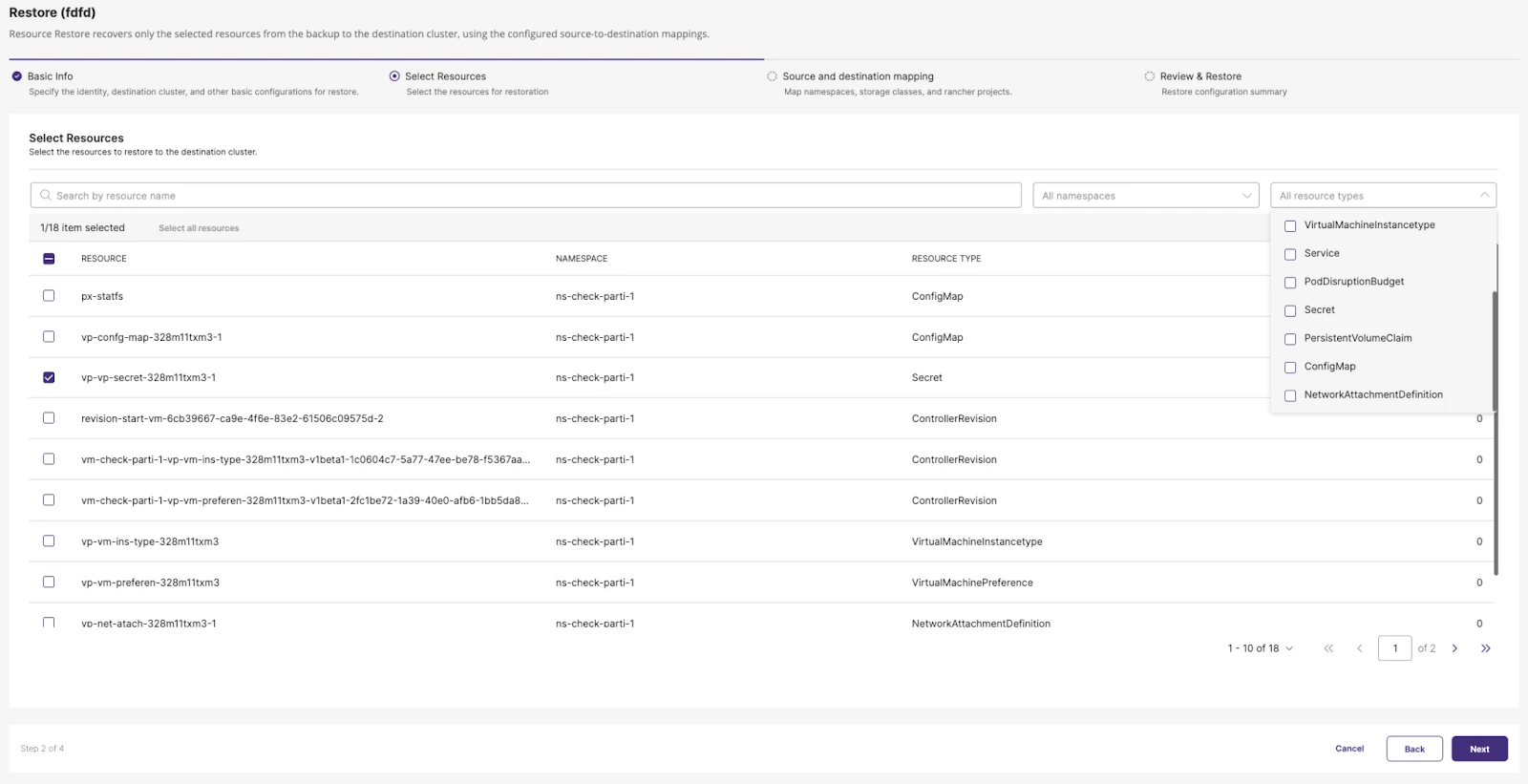Click the Basic Info step icon
1528x784 pixels.
16,76
